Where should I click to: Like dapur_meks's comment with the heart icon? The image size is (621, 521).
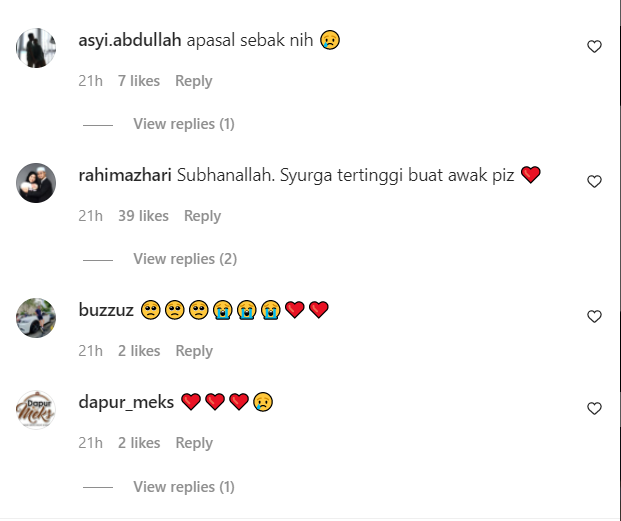click(594, 408)
